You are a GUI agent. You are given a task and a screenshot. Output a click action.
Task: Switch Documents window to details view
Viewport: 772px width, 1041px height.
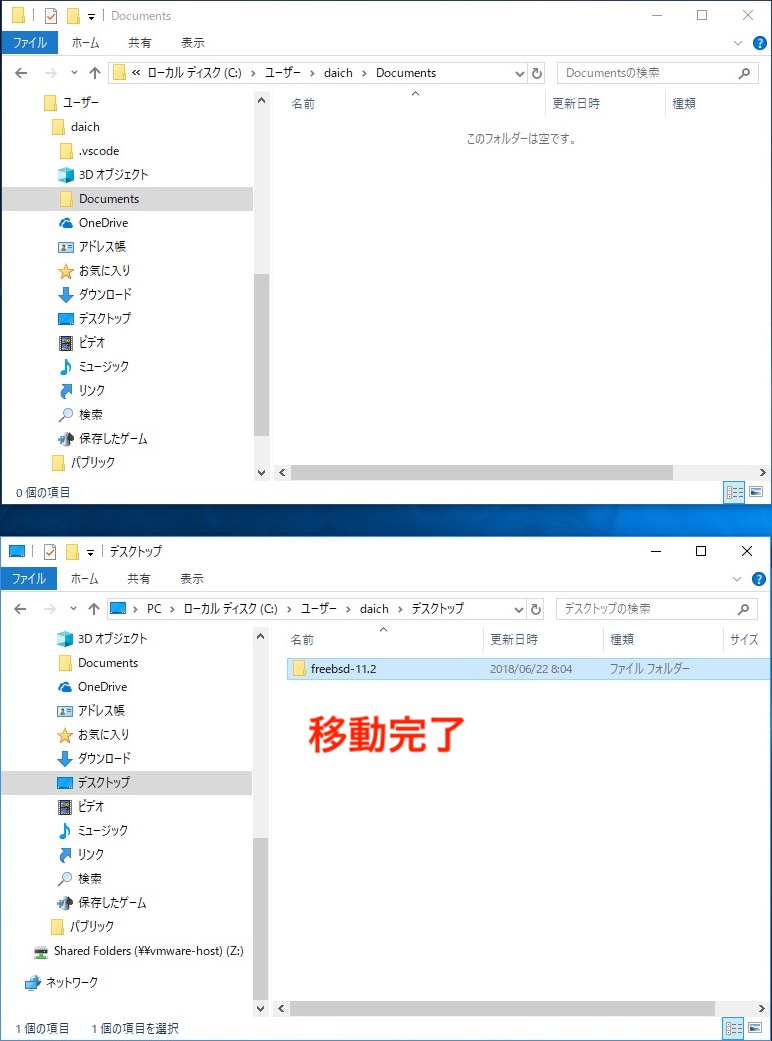734,493
